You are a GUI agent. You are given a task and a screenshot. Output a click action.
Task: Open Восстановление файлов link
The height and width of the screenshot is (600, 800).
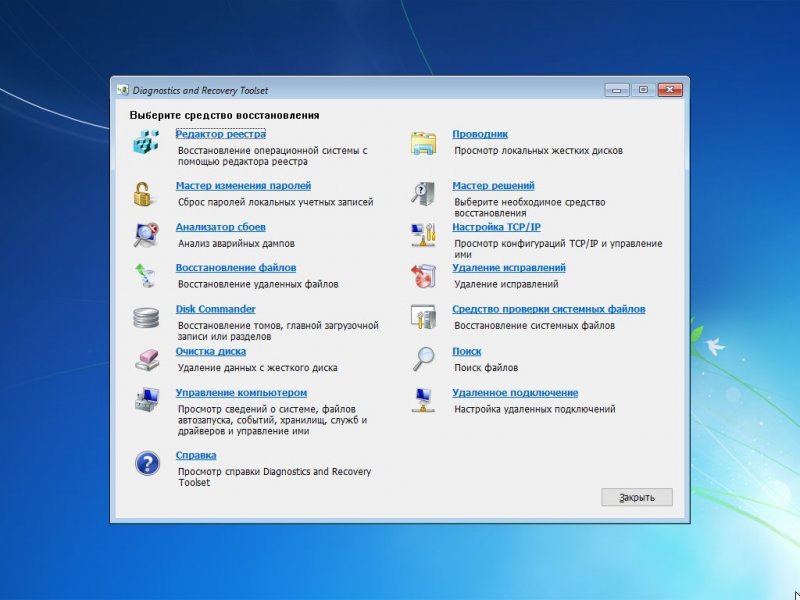pos(236,268)
